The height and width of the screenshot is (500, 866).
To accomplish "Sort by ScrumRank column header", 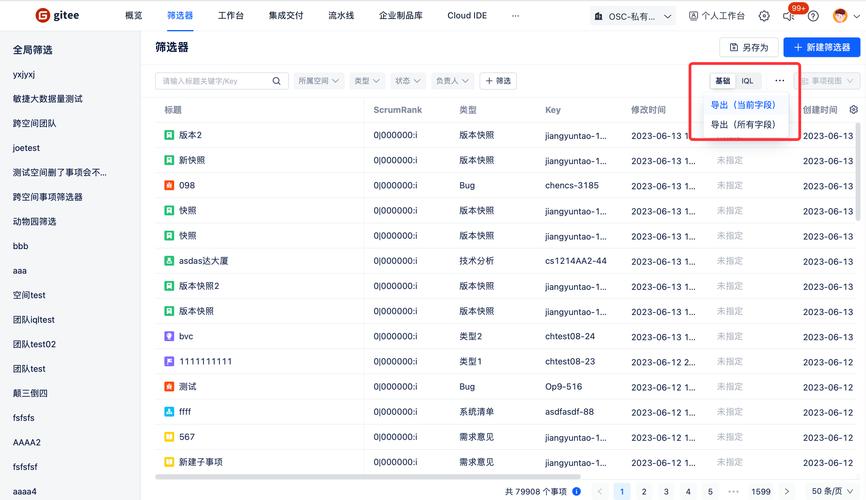I will (398, 110).
